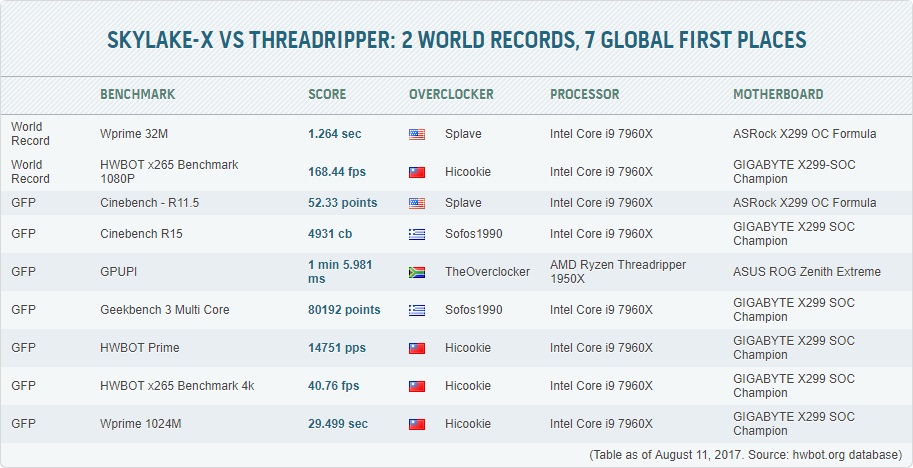Click World Record label in Wprime 32M row
The height and width of the screenshot is (468, 913).
pyautogui.click(x=30, y=134)
